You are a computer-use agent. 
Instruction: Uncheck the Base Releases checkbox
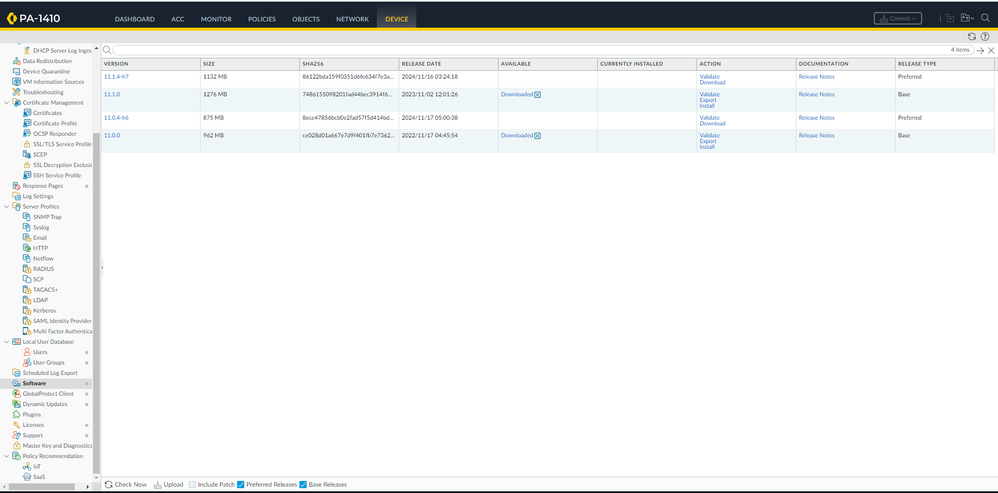click(303, 484)
